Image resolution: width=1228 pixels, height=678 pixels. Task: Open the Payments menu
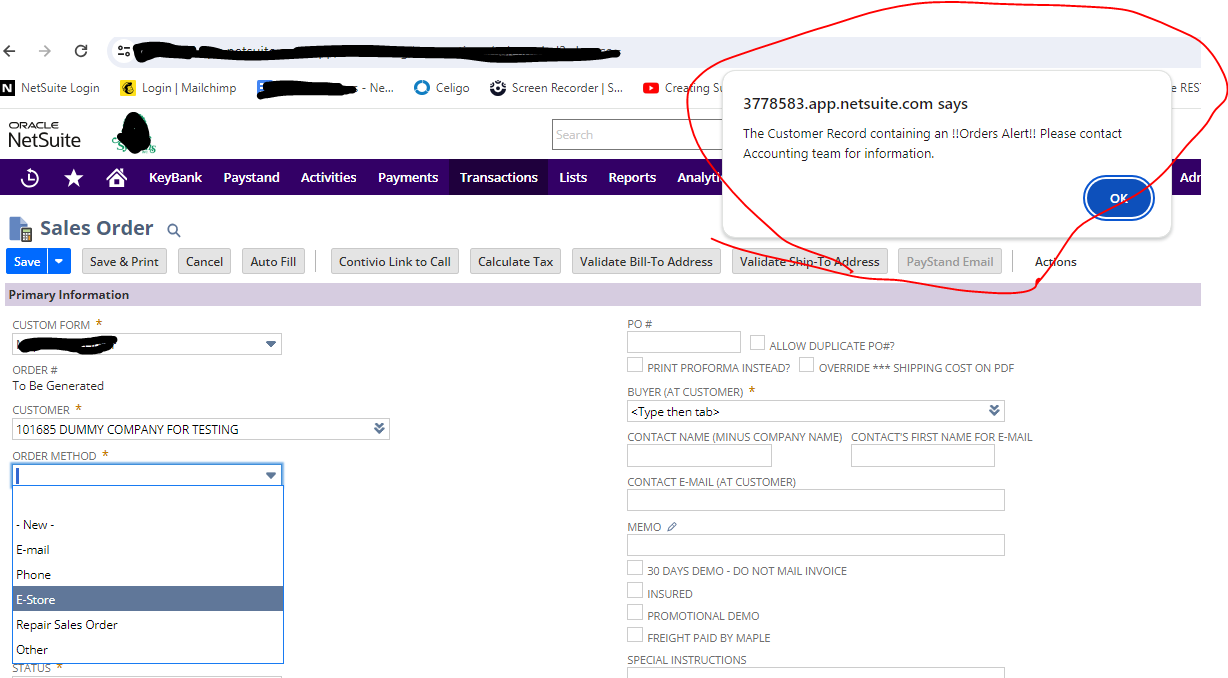coord(408,178)
